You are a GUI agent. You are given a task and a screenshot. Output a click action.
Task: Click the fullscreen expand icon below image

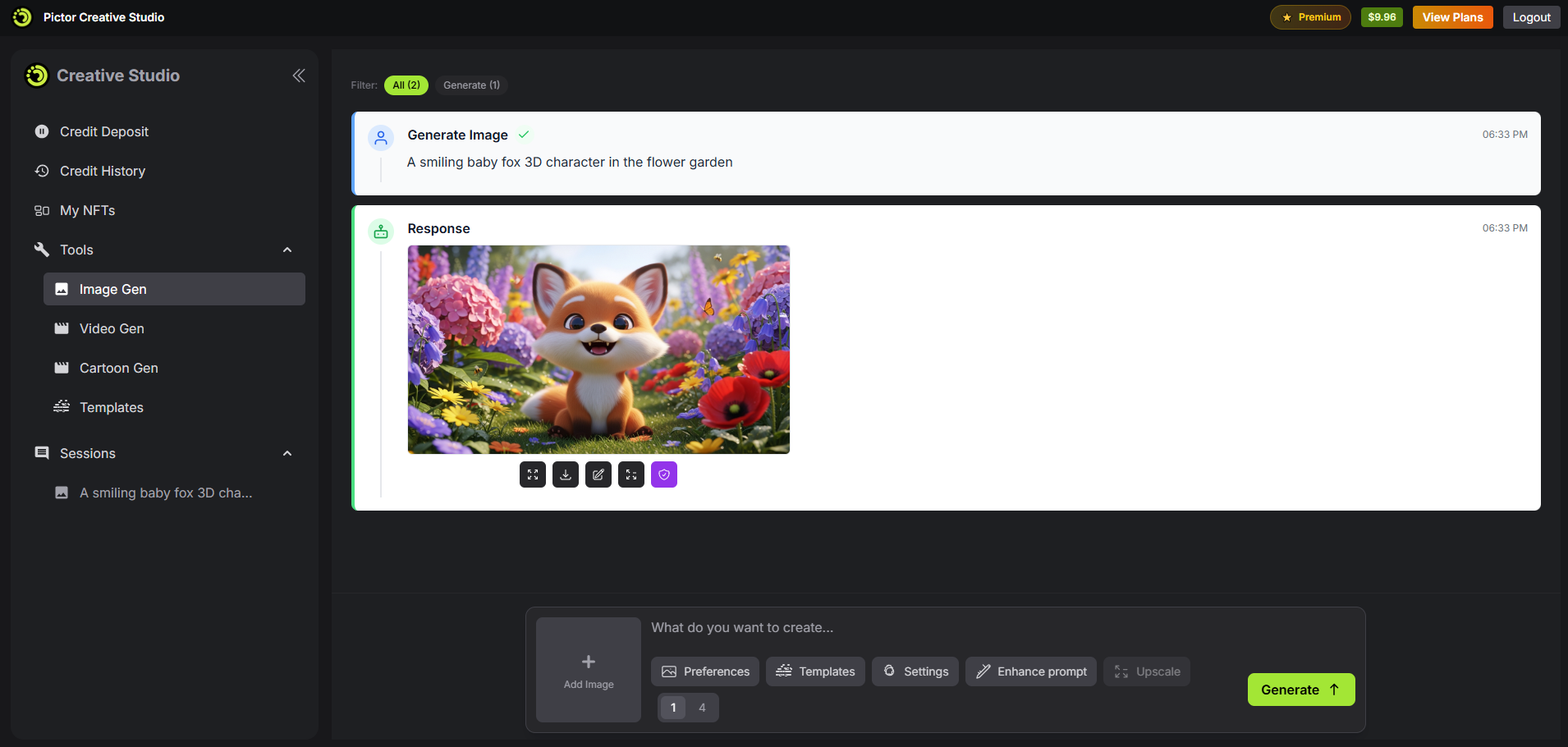tap(533, 474)
